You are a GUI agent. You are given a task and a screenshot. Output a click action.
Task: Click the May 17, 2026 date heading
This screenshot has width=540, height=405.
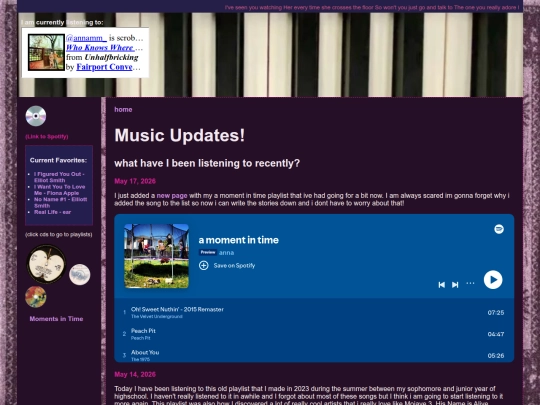pyautogui.click(x=135, y=181)
